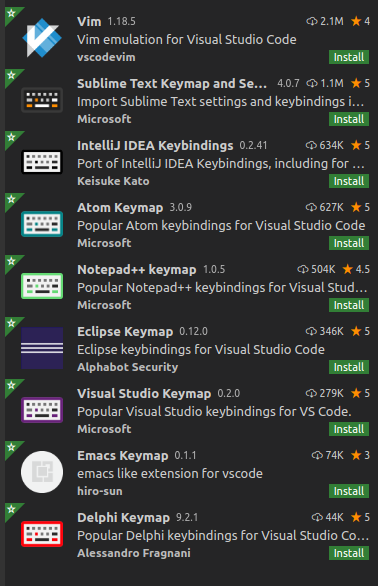The height and width of the screenshot is (586, 378).
Task: Open the Emacs Keymap round placeholder icon
Action: pos(42,472)
